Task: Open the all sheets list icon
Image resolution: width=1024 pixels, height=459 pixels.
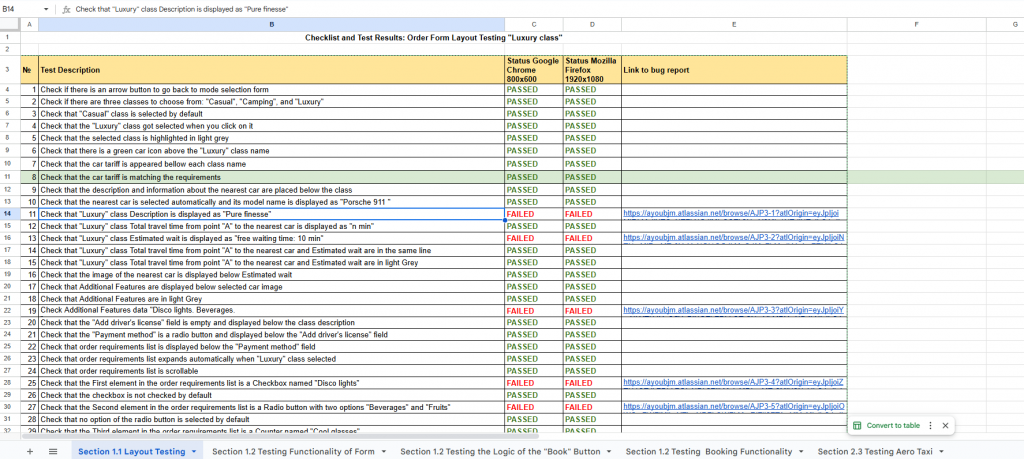Action: 54,452
